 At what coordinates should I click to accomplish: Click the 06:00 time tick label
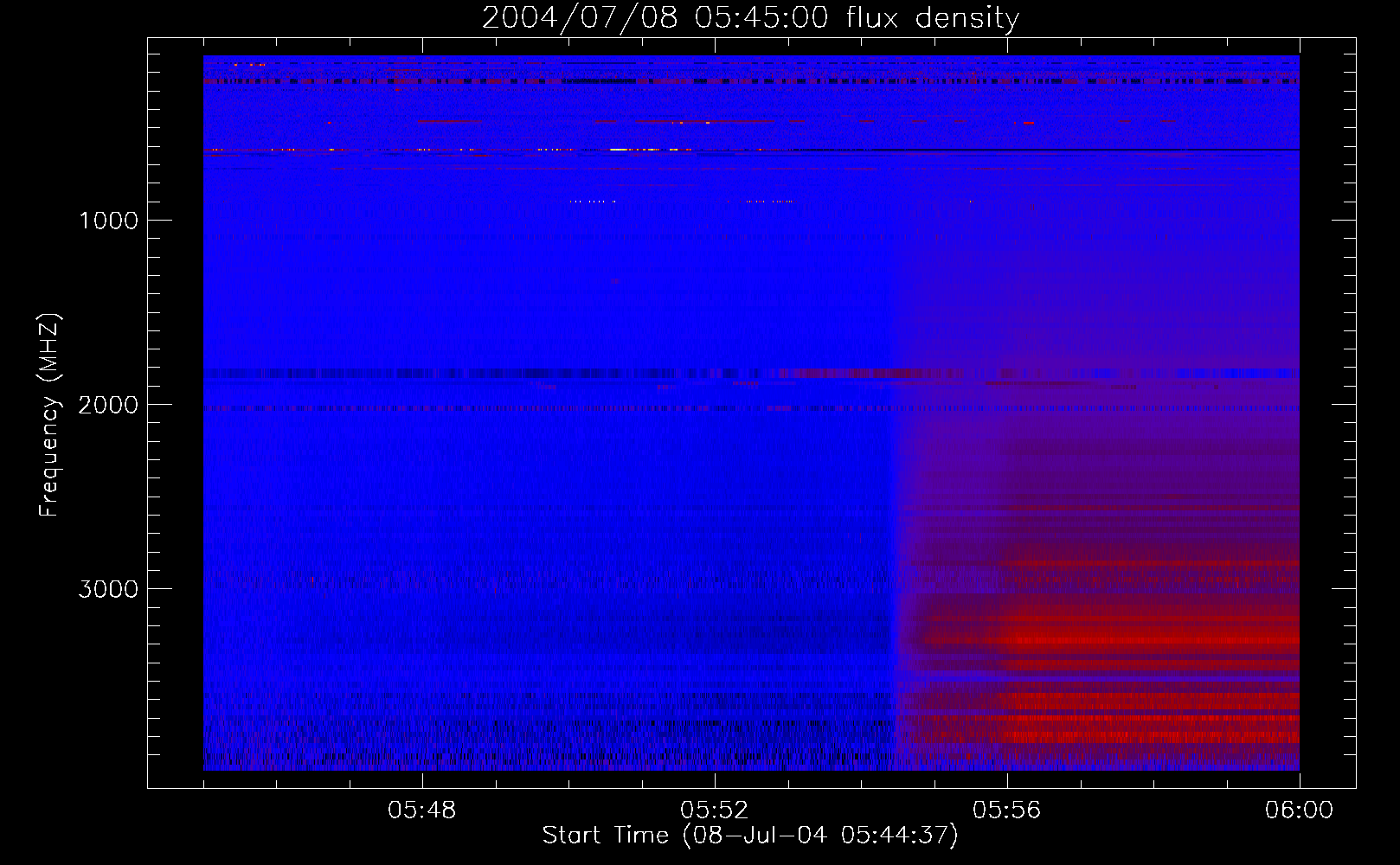[1299, 811]
